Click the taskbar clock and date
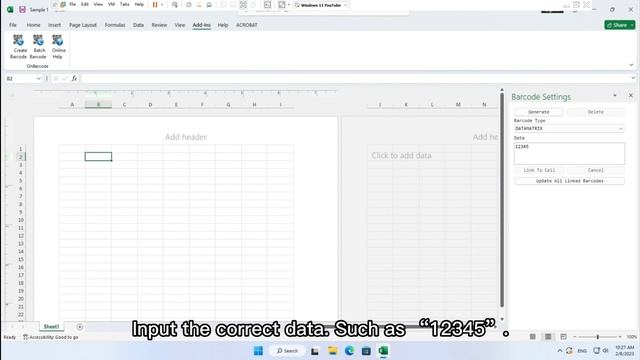Viewport: 640px width, 360px height. point(624,351)
